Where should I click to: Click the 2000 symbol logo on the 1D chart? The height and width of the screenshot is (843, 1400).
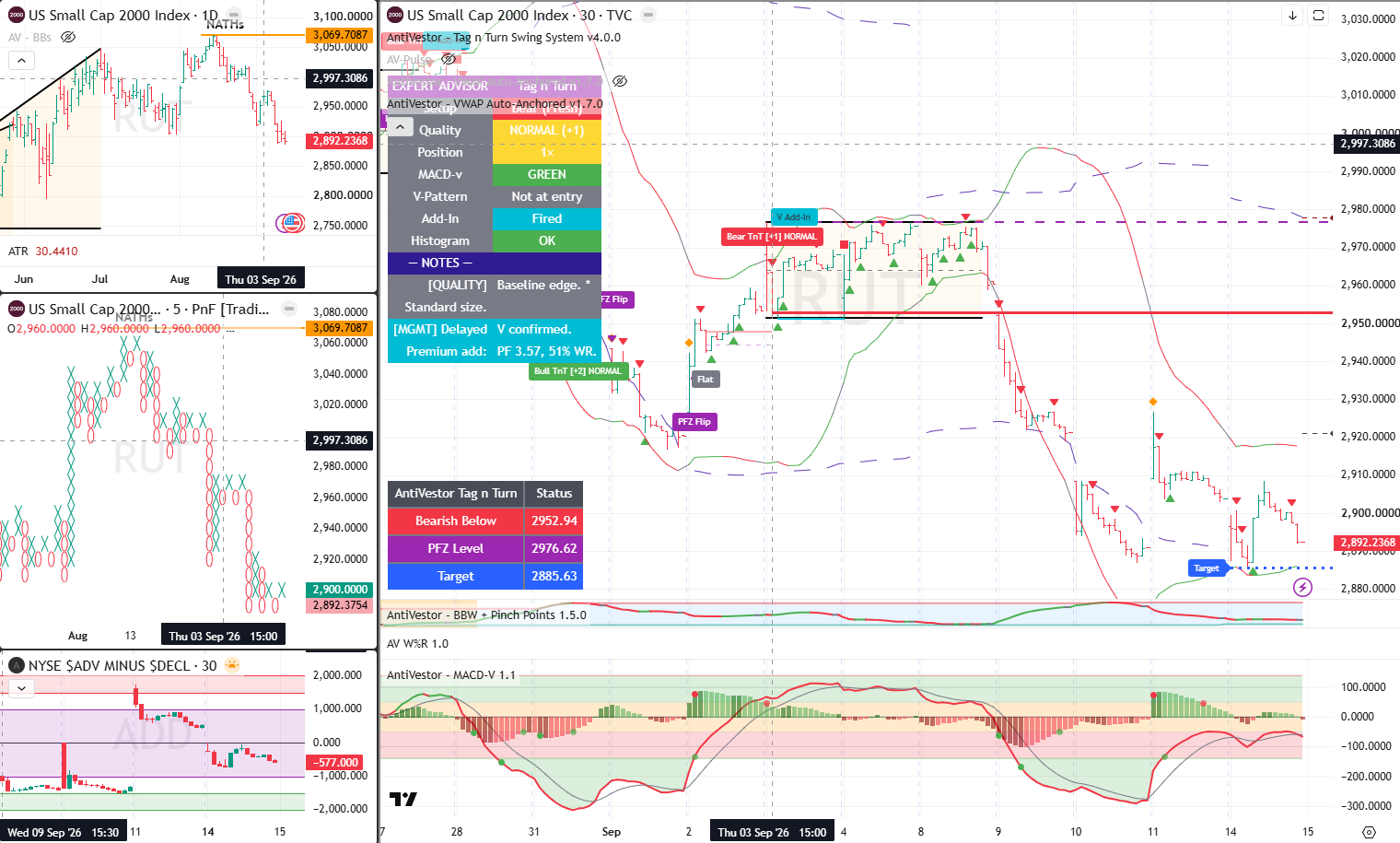point(16,15)
